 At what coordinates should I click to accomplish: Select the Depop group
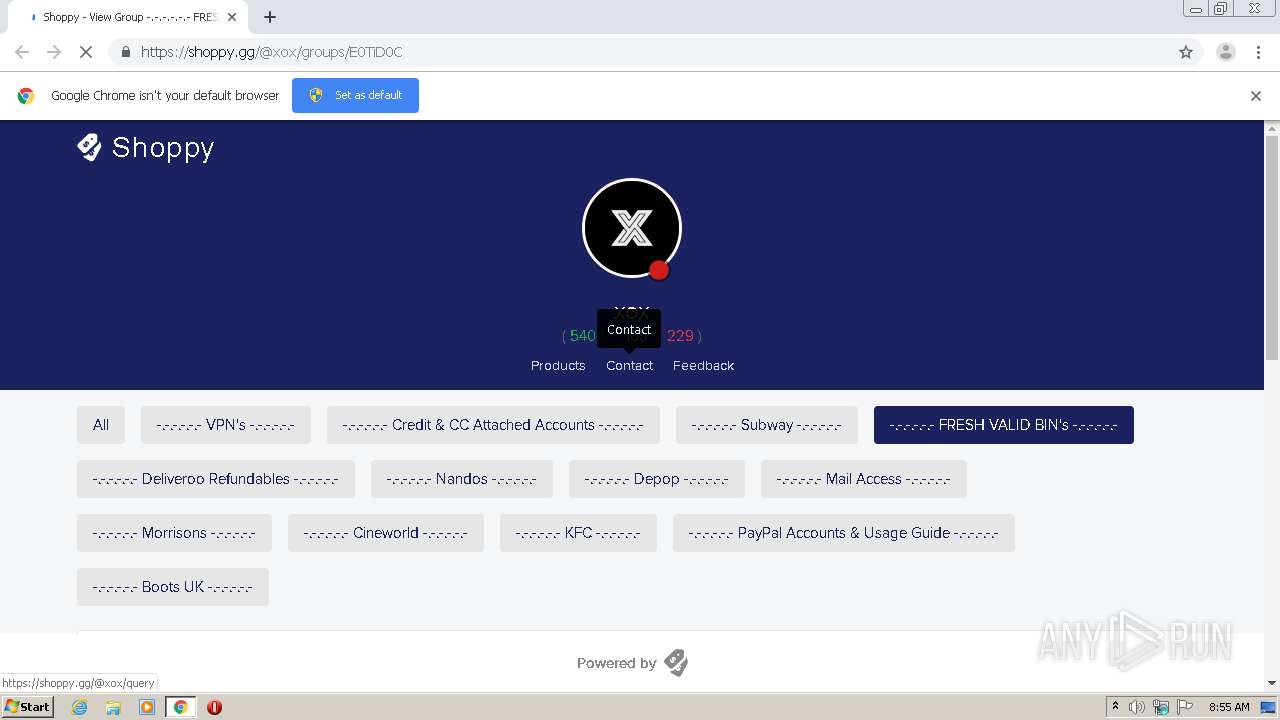pos(657,479)
